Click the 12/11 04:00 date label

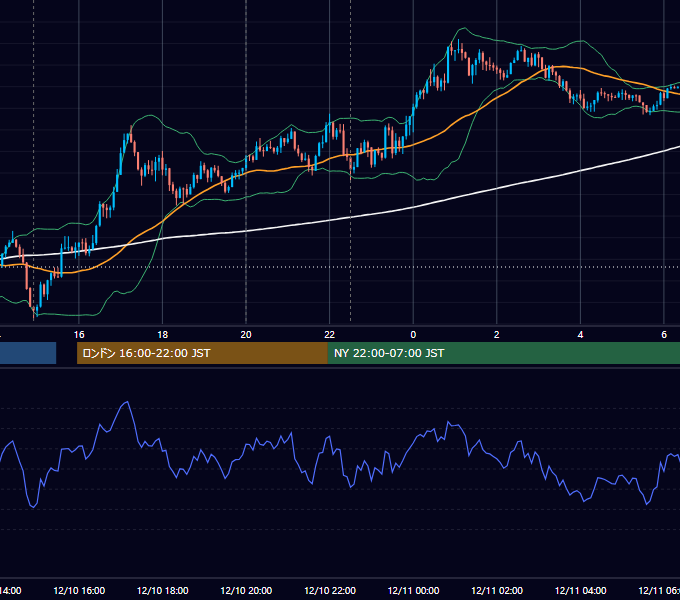(580, 591)
